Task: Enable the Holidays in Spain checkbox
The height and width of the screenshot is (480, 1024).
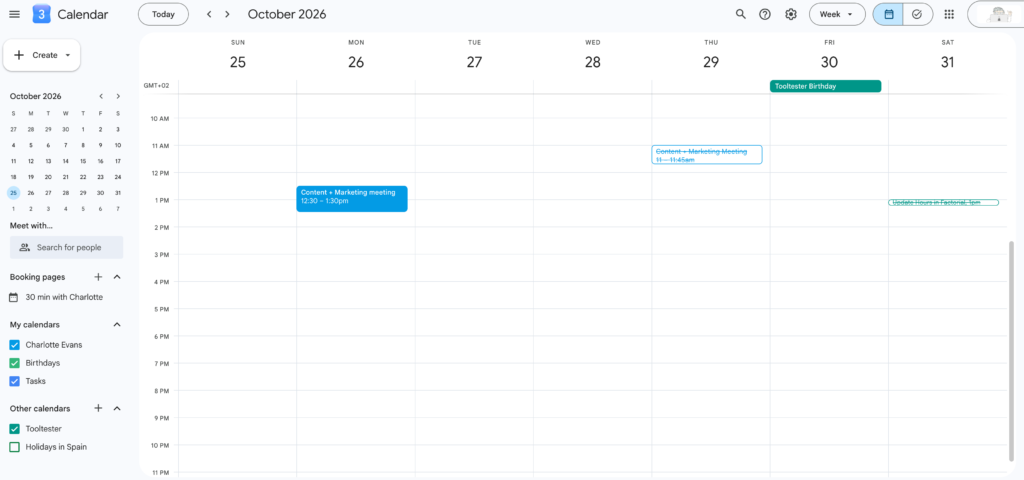Action: click(14, 447)
